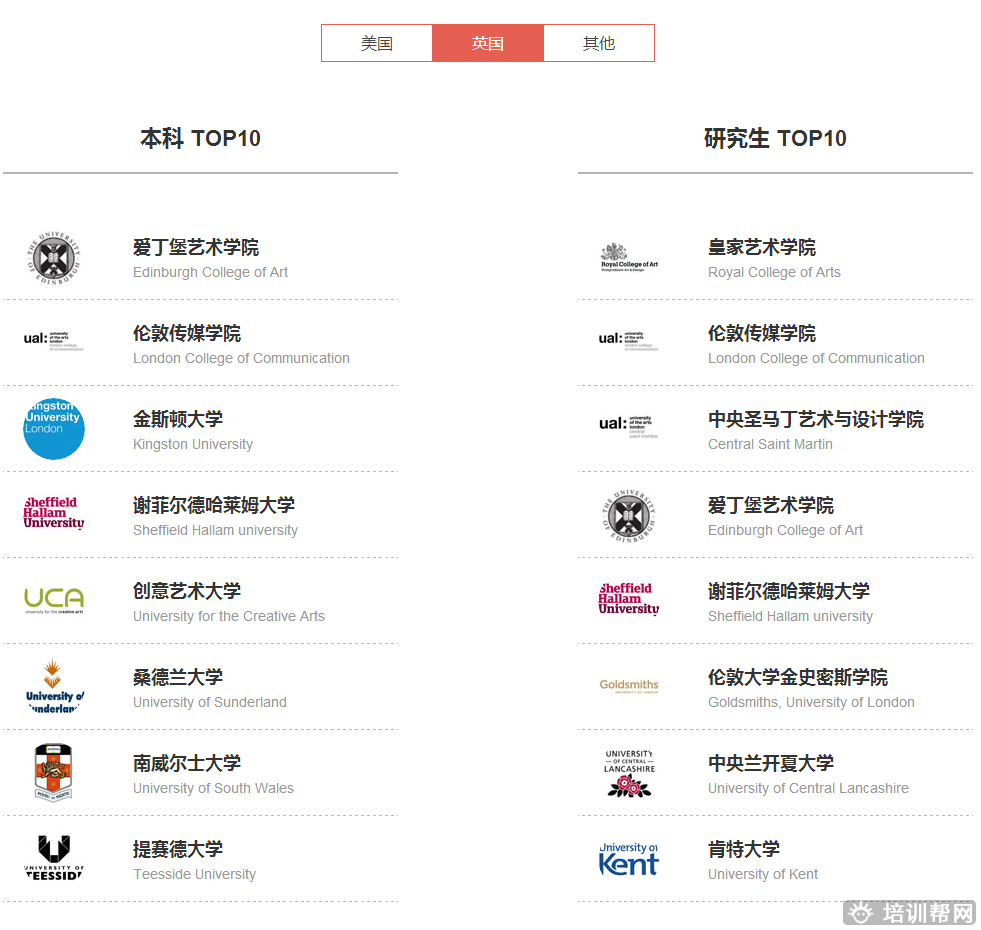Viewport: 981px width, 930px height.
Task: Click the ual logo beside 伦敦传媒学院 in the 本科 list
Action: coord(54,340)
